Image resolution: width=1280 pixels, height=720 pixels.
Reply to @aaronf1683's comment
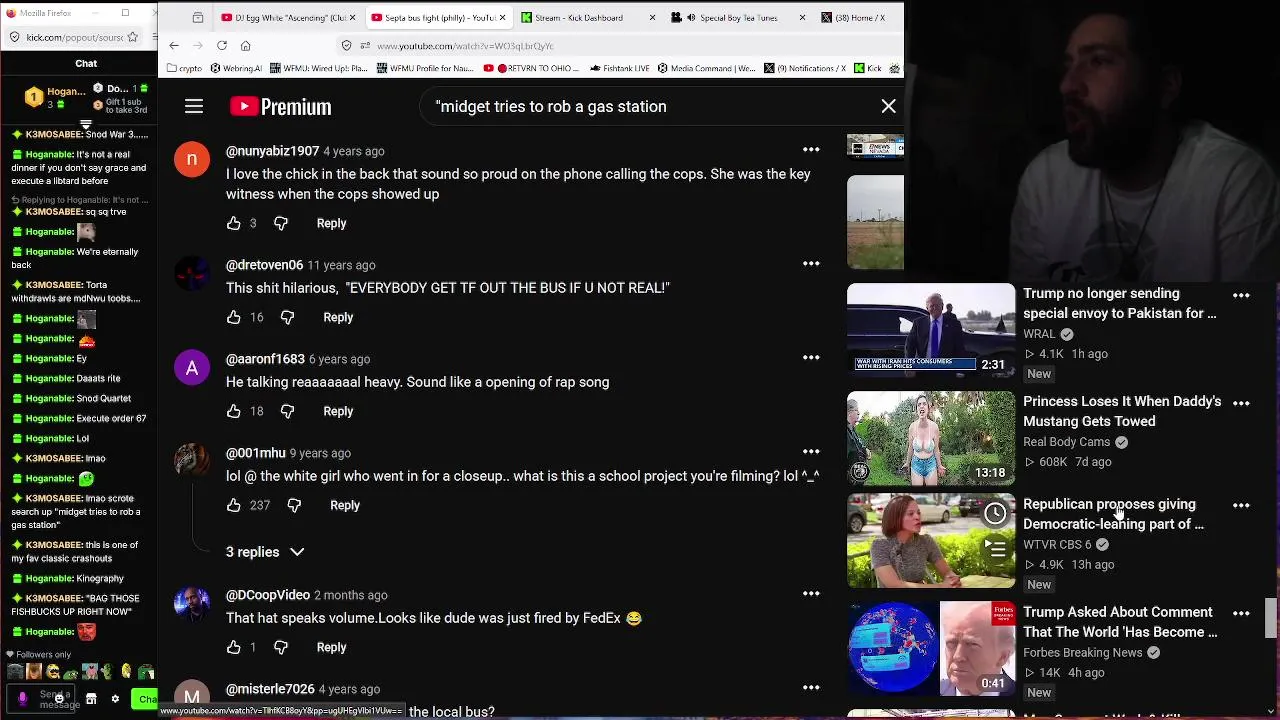[338, 411]
